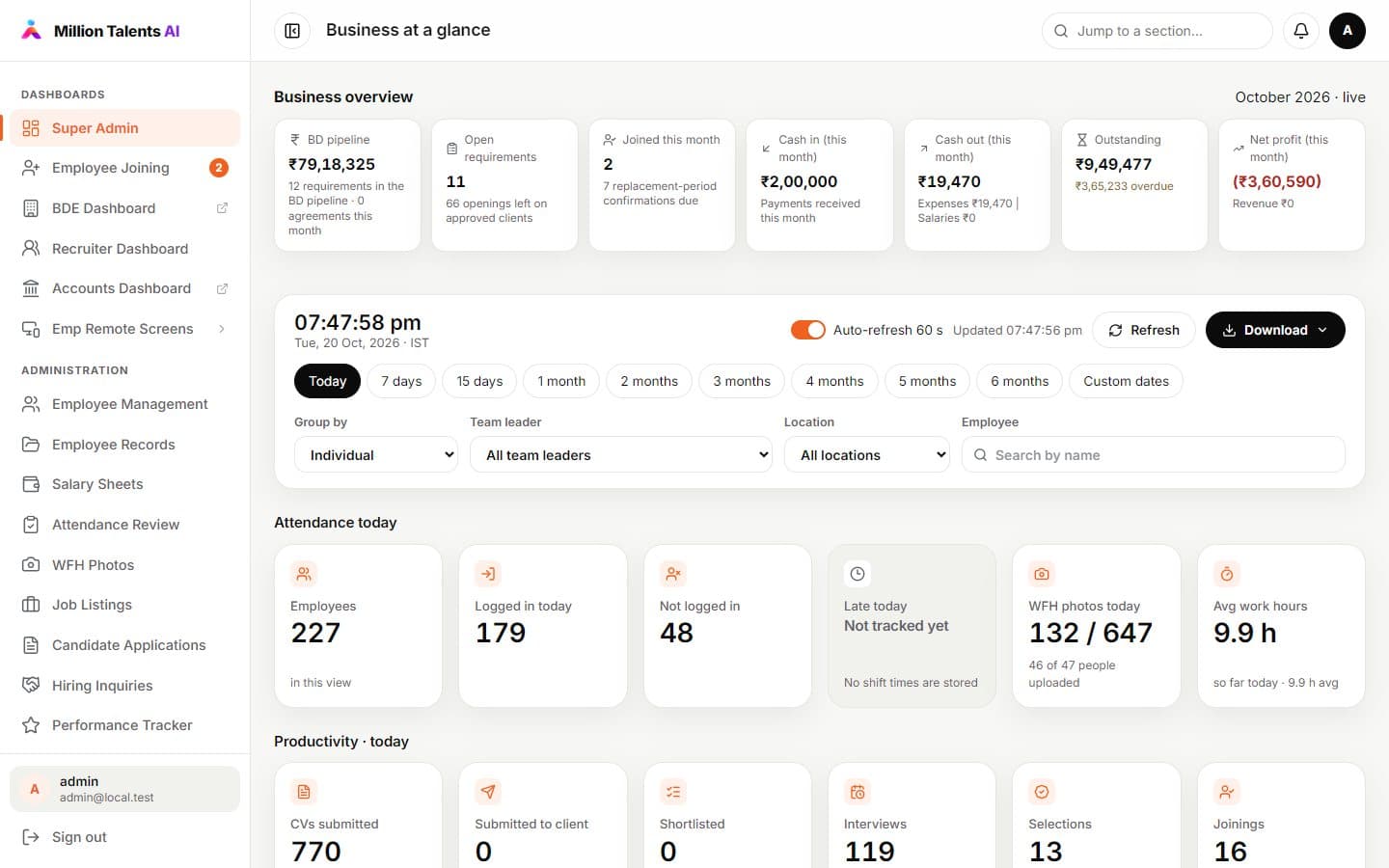Viewport: 1389px width, 868px height.
Task: Select the 6 months range tab
Action: pos(1020,381)
